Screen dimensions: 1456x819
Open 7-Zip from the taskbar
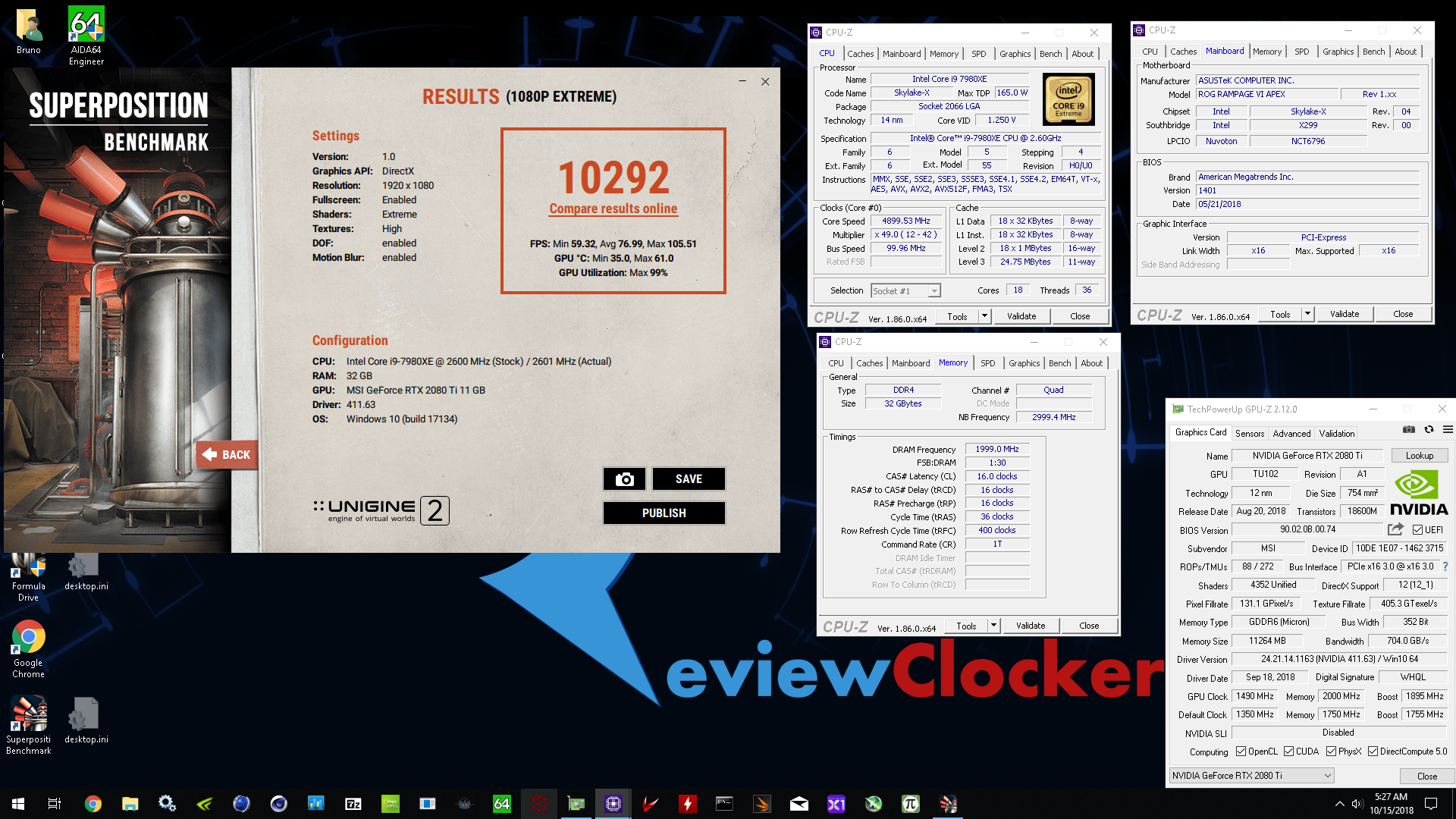click(353, 804)
